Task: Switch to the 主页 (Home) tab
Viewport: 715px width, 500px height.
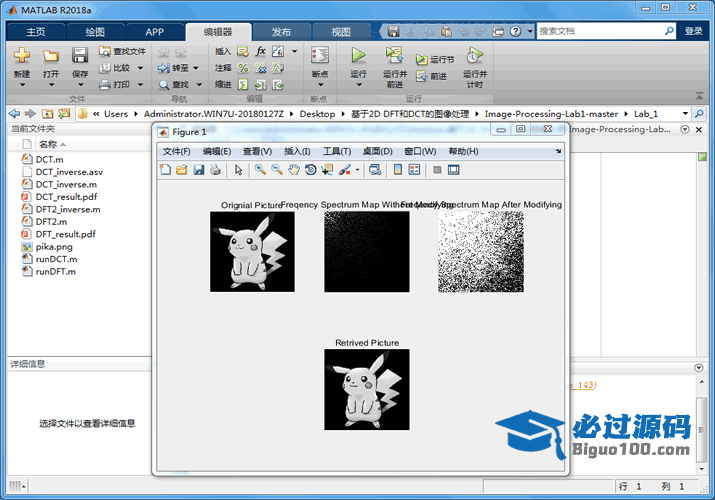Action: (x=36, y=32)
